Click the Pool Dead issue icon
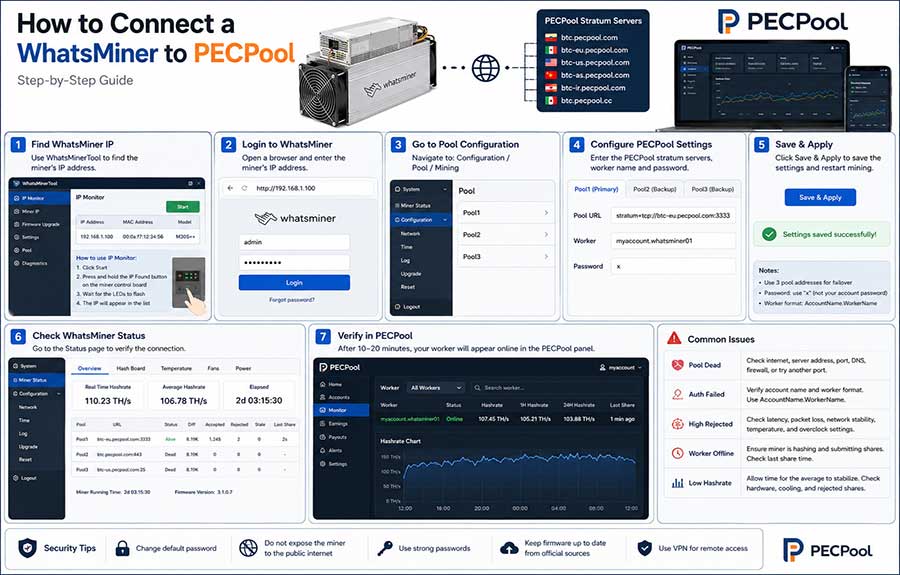The height and width of the screenshot is (575, 900). click(677, 365)
